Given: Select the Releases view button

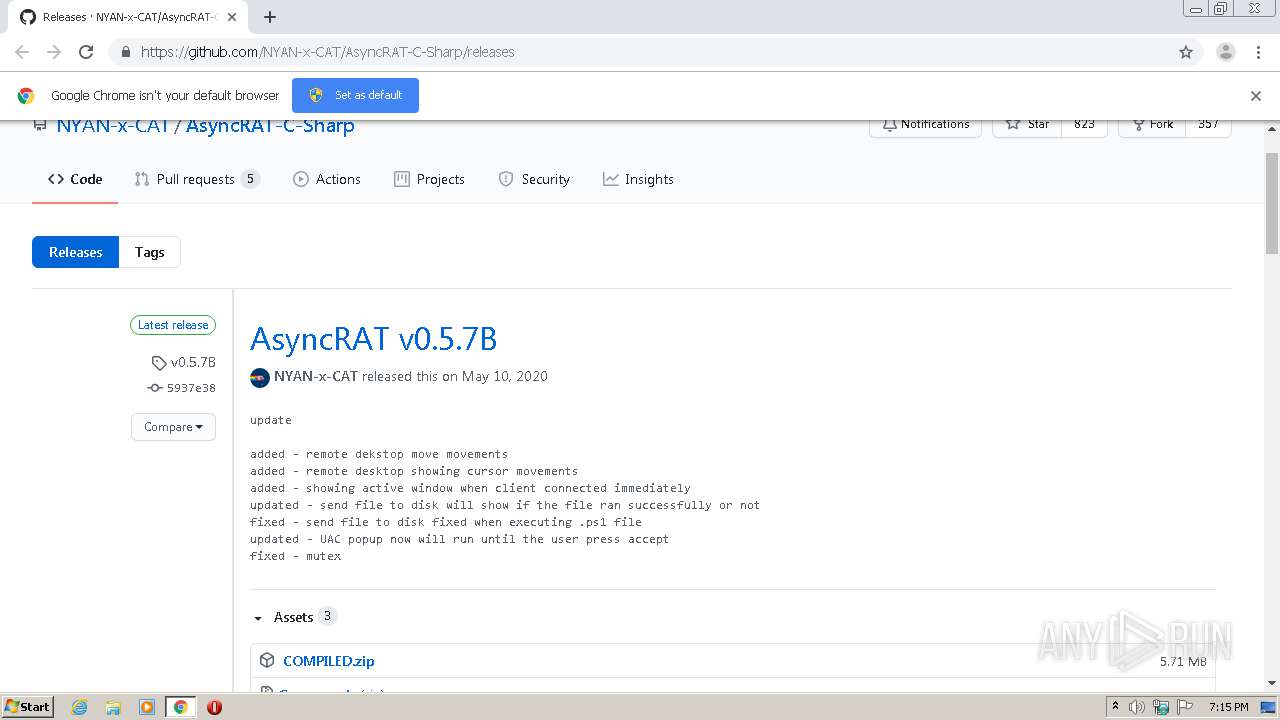Looking at the screenshot, I should pyautogui.click(x=75, y=252).
